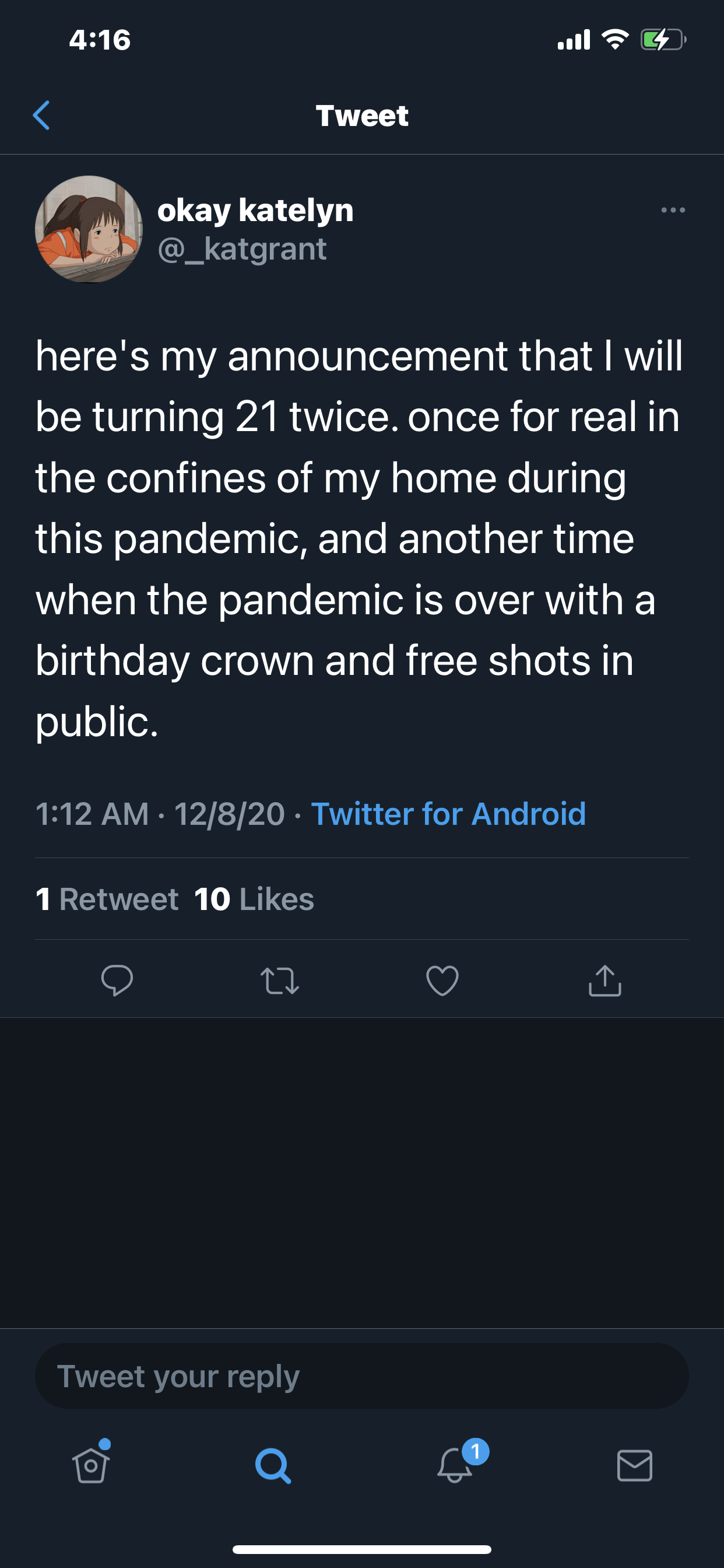View the '10 Likes' list
This screenshot has width=724, height=1568.
coord(254,899)
